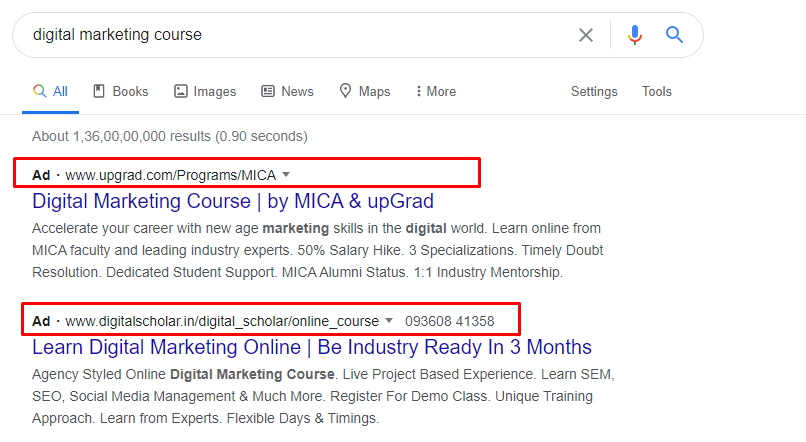
Task: Click the www.digitalscholar.in online_course URL
Action: point(222,321)
